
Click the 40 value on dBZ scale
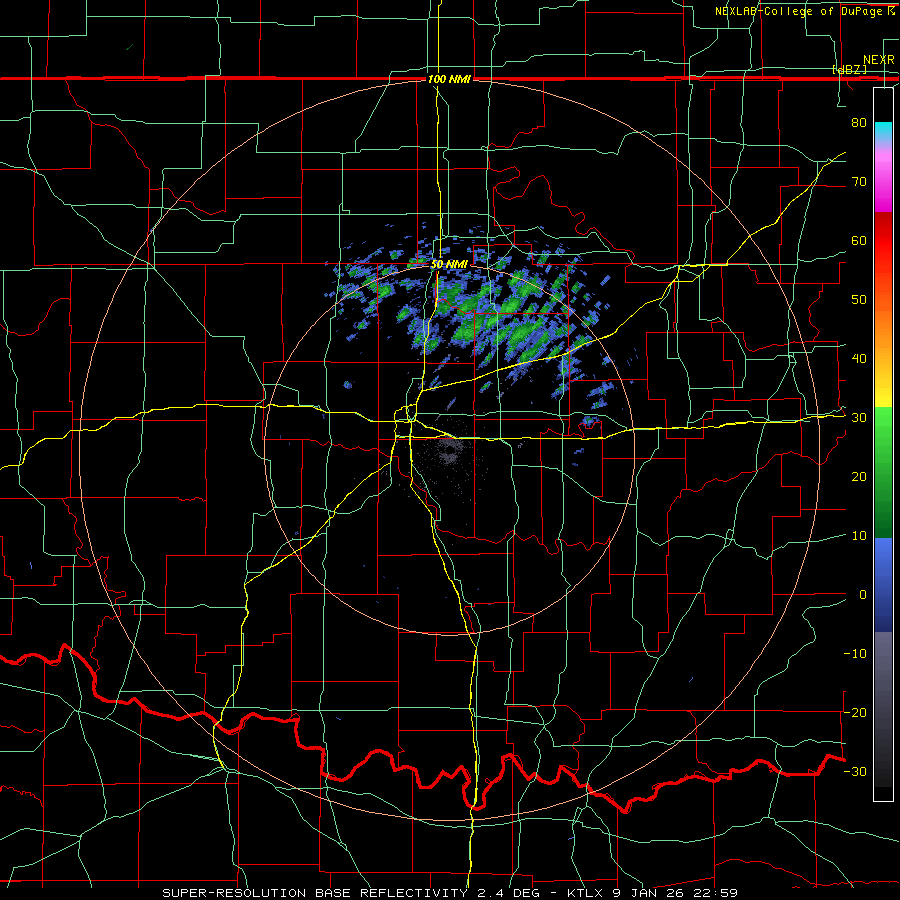[859, 359]
